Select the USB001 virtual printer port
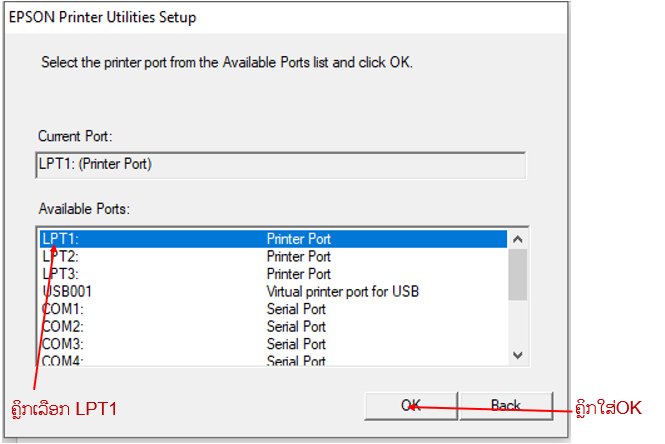665x444 pixels. [x=150, y=292]
